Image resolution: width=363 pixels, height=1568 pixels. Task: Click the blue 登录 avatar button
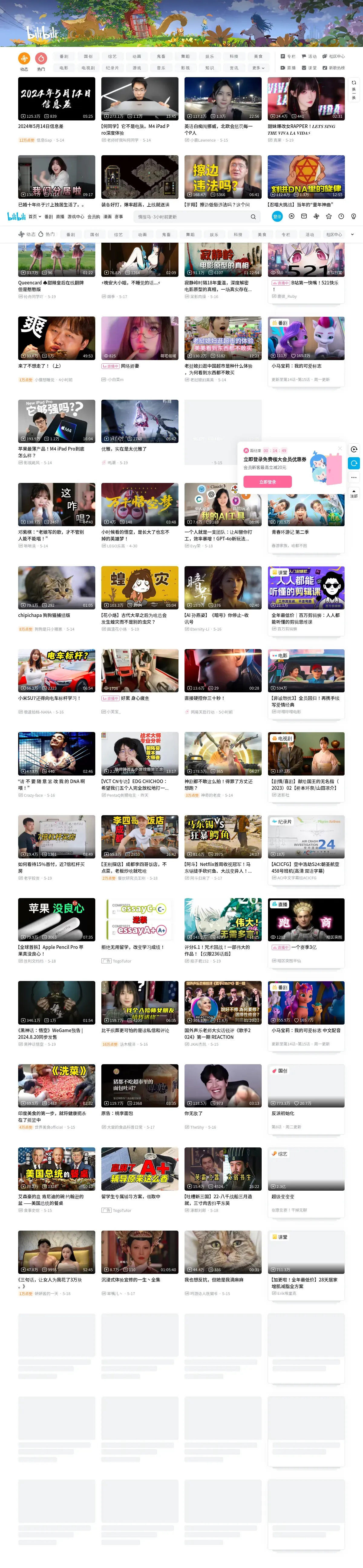277,216
